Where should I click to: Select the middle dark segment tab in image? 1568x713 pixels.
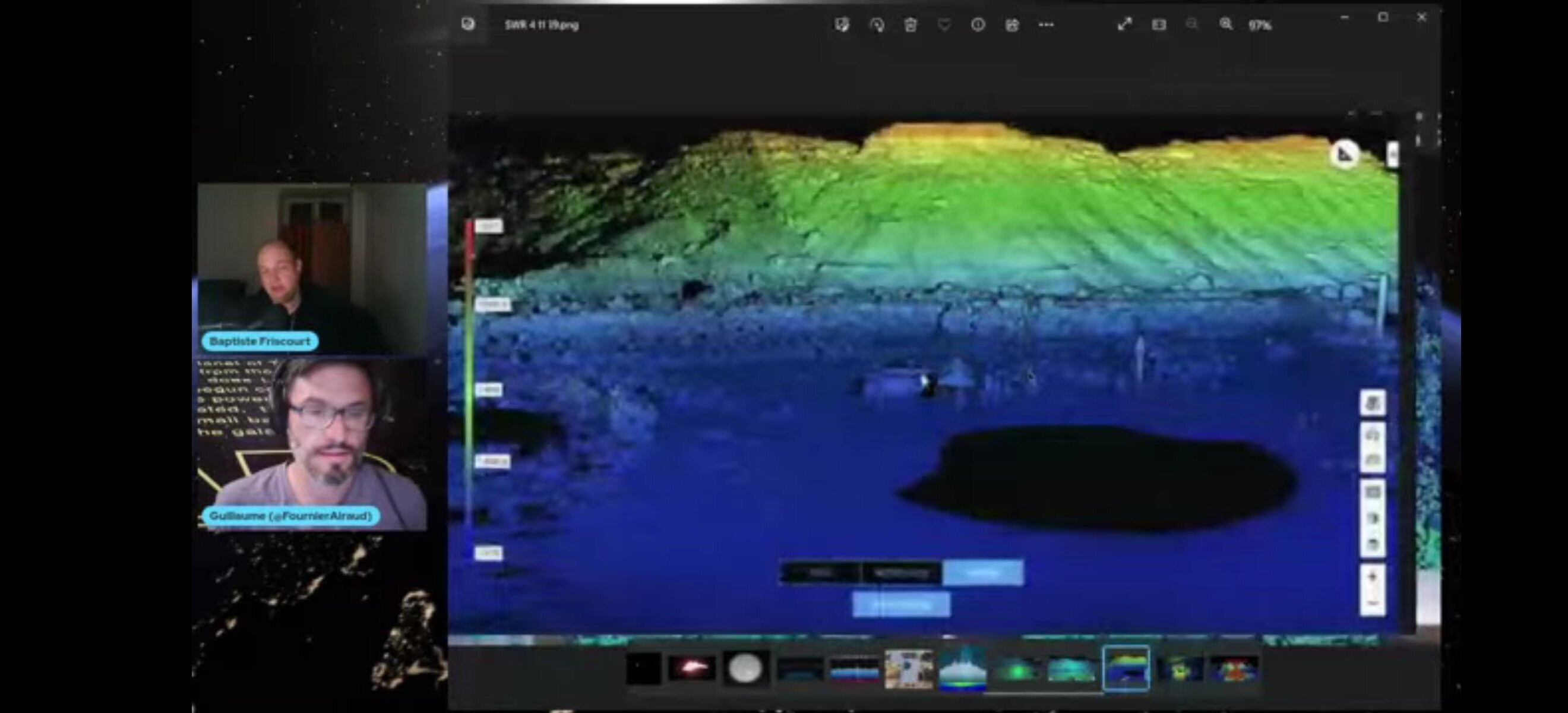pyautogui.click(x=902, y=572)
